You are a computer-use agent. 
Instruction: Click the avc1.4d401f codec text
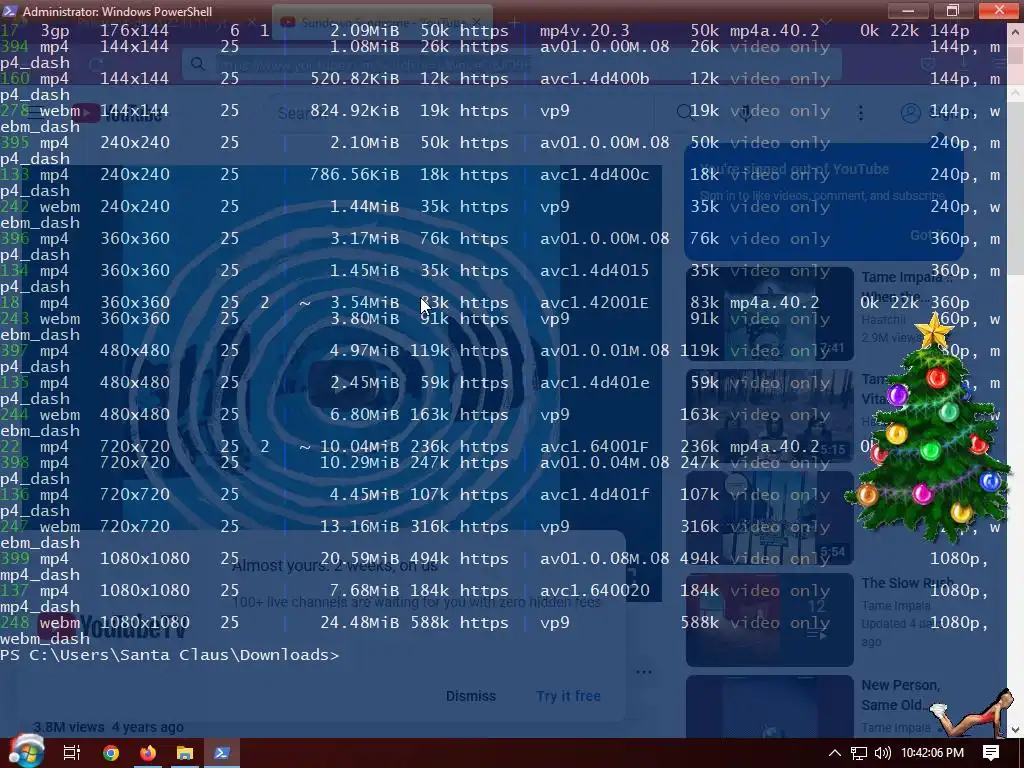coord(594,494)
